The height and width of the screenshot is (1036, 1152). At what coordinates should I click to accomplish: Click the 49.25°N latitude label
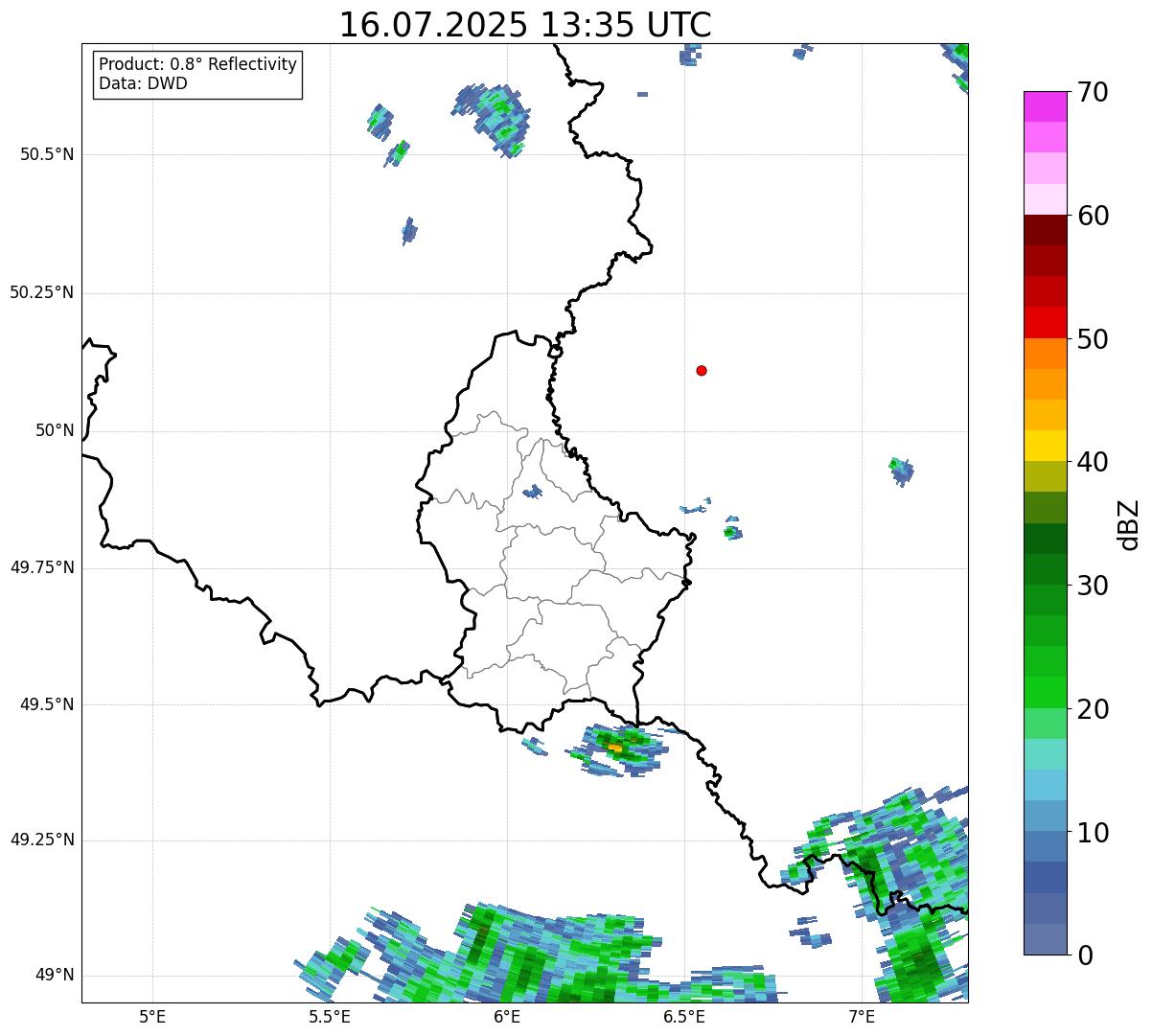click(42, 840)
